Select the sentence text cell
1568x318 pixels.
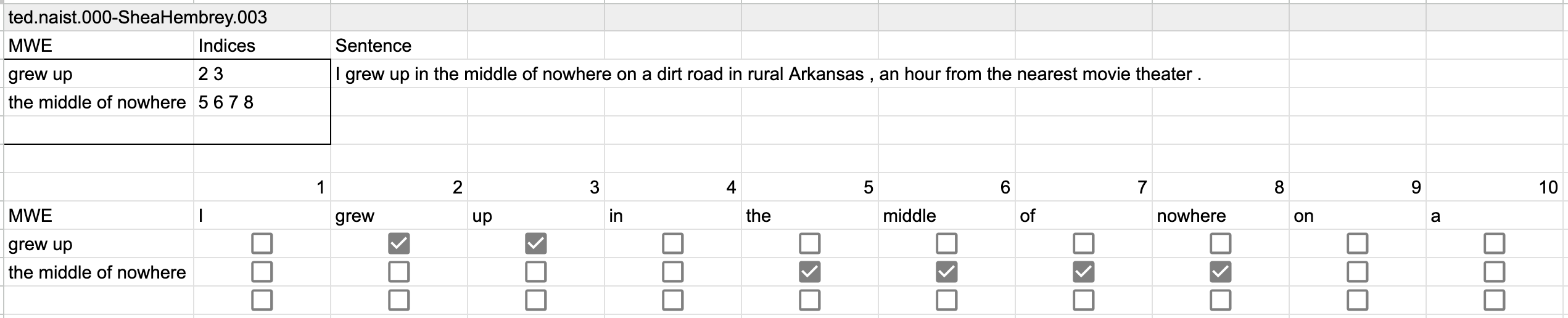coord(767,74)
